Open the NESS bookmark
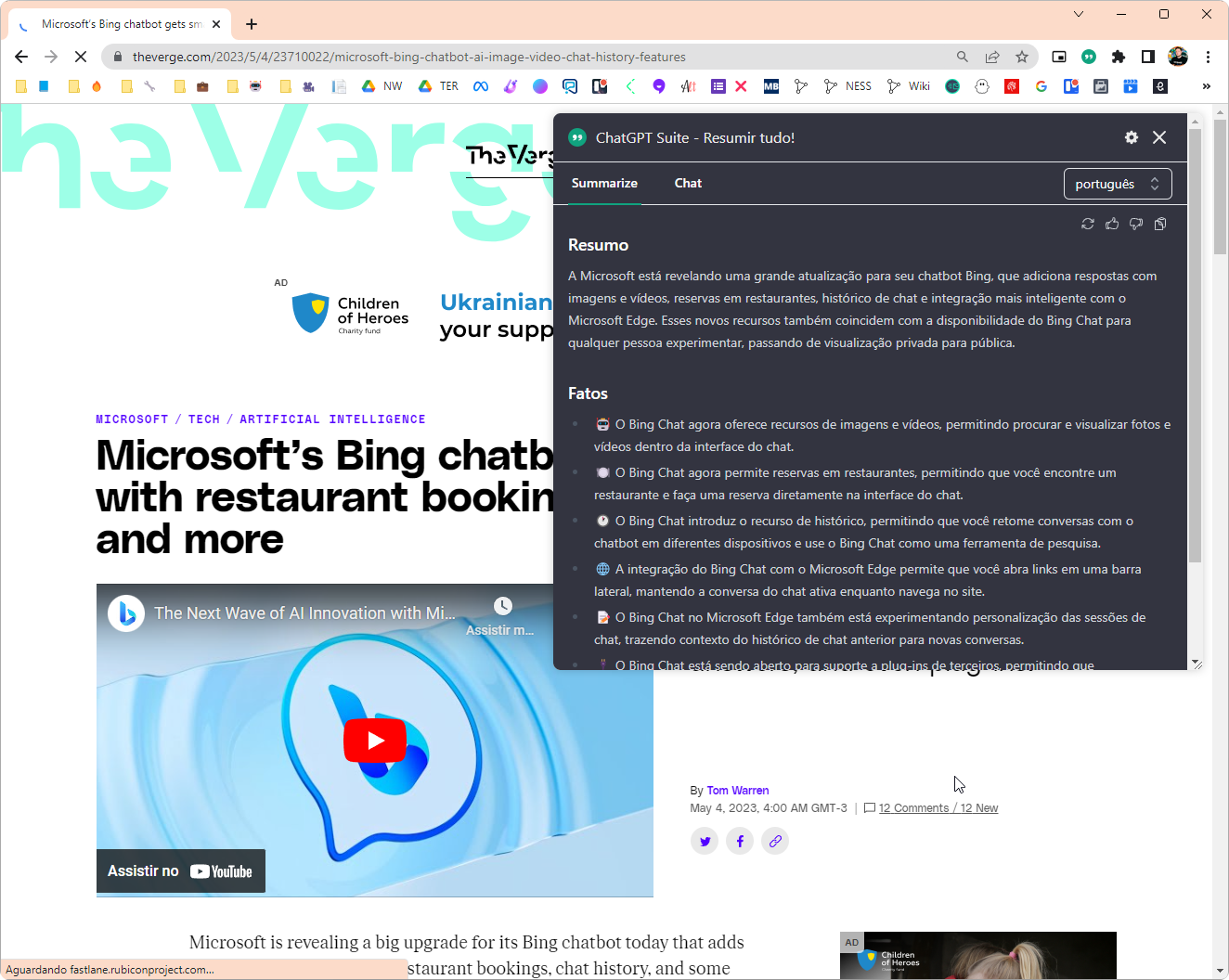 pyautogui.click(x=847, y=86)
